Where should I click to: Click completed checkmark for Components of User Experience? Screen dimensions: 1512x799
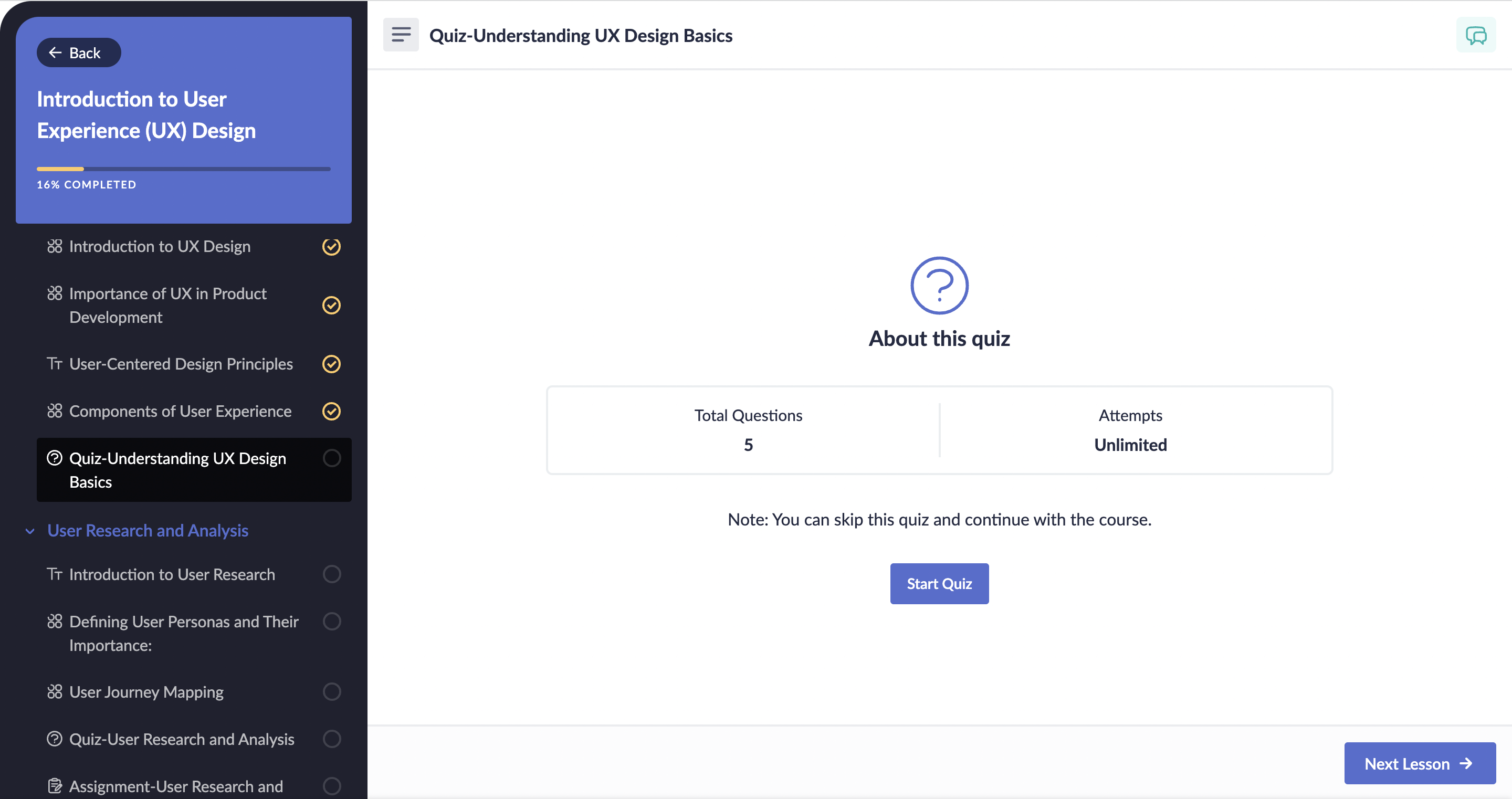[332, 411]
